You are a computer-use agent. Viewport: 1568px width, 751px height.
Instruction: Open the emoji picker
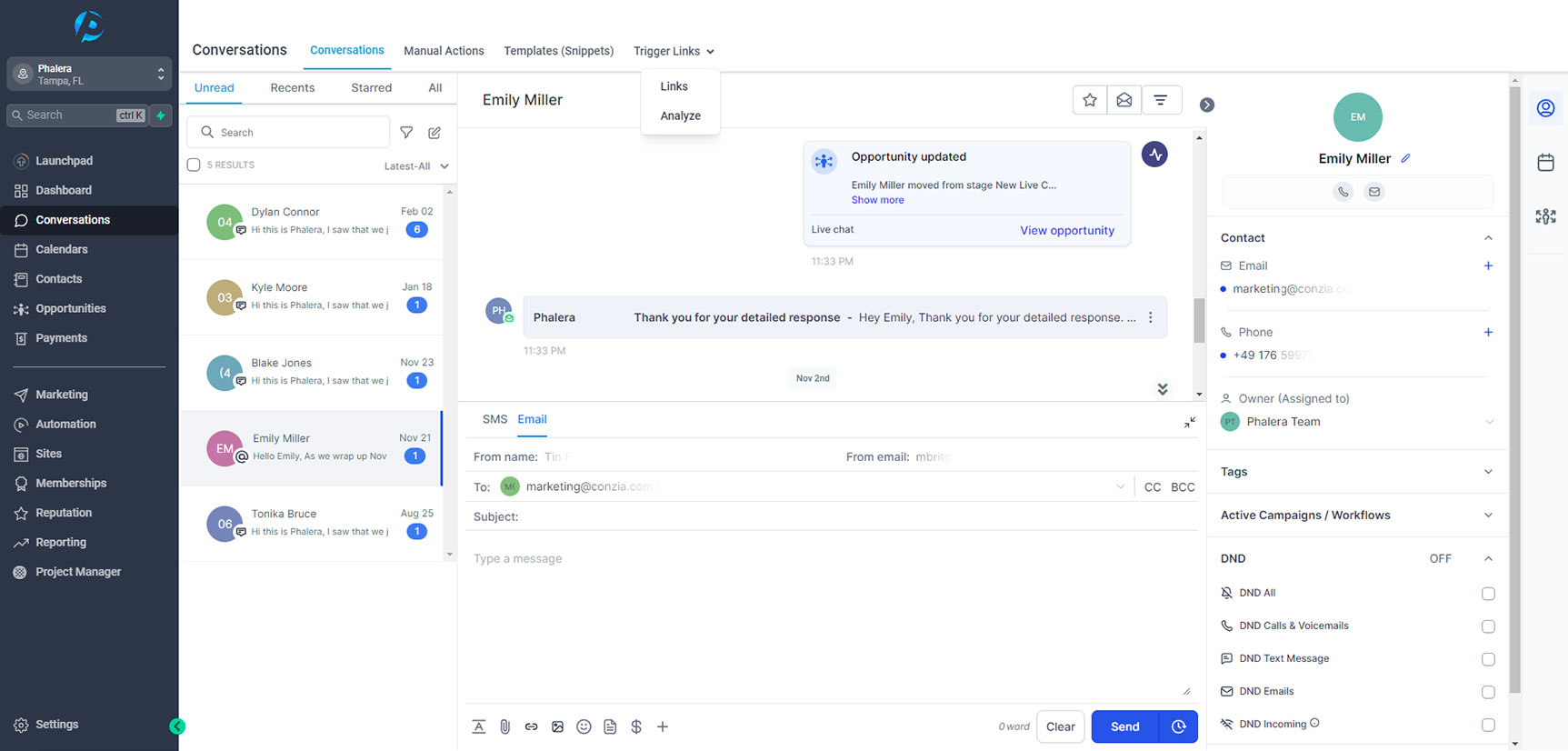584,726
